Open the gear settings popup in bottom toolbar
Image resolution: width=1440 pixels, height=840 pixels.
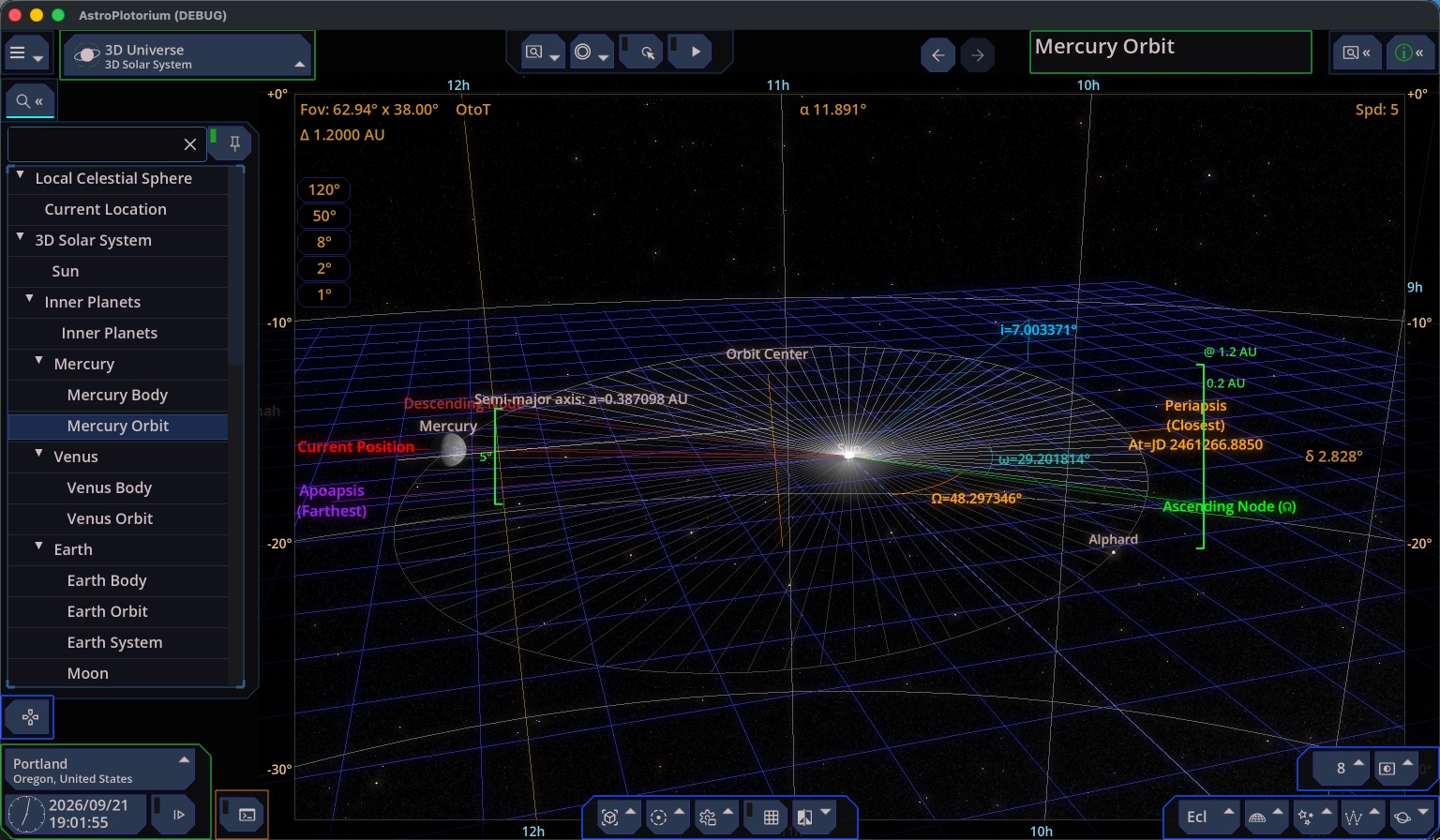coord(716,817)
